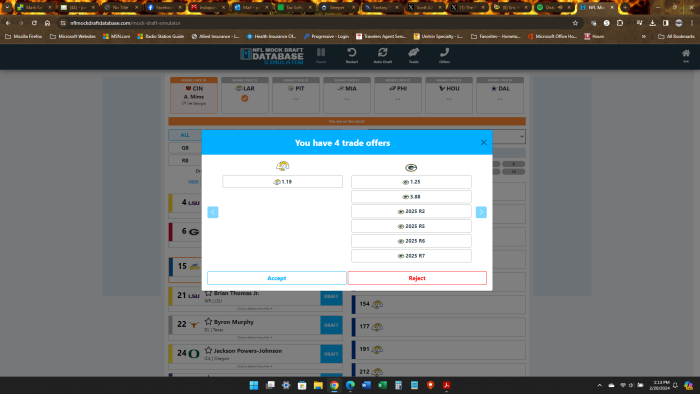Screen dimensions: 700x394
Task: Open File Explorer from the taskbar
Action: [318, 385]
